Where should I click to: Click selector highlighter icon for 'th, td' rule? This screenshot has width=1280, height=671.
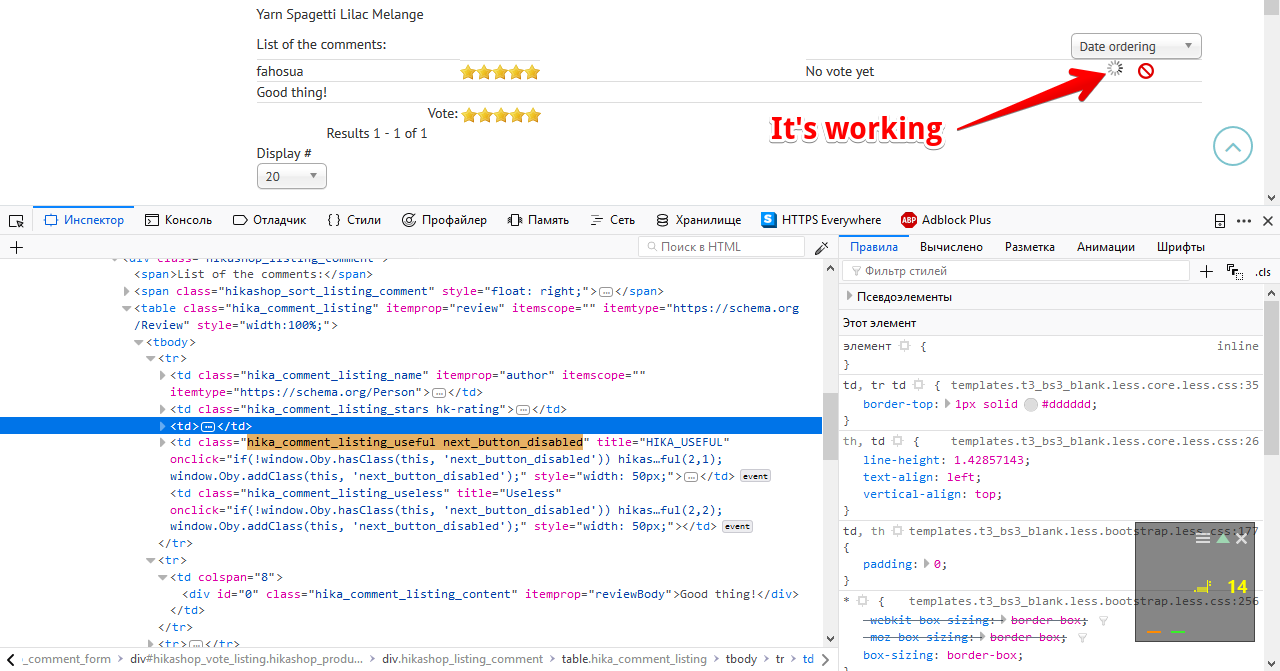897,441
